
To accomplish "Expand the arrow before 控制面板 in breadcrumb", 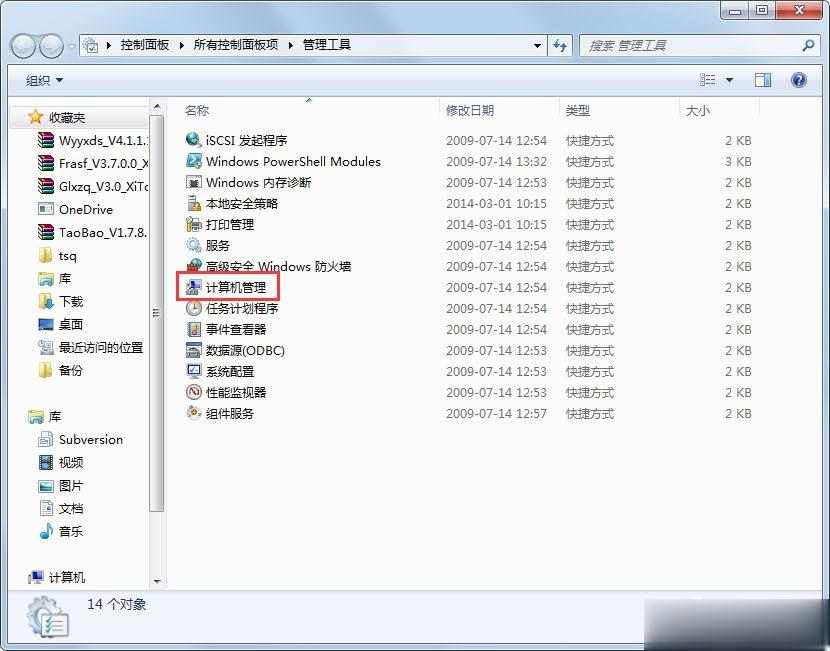I will (x=109, y=46).
